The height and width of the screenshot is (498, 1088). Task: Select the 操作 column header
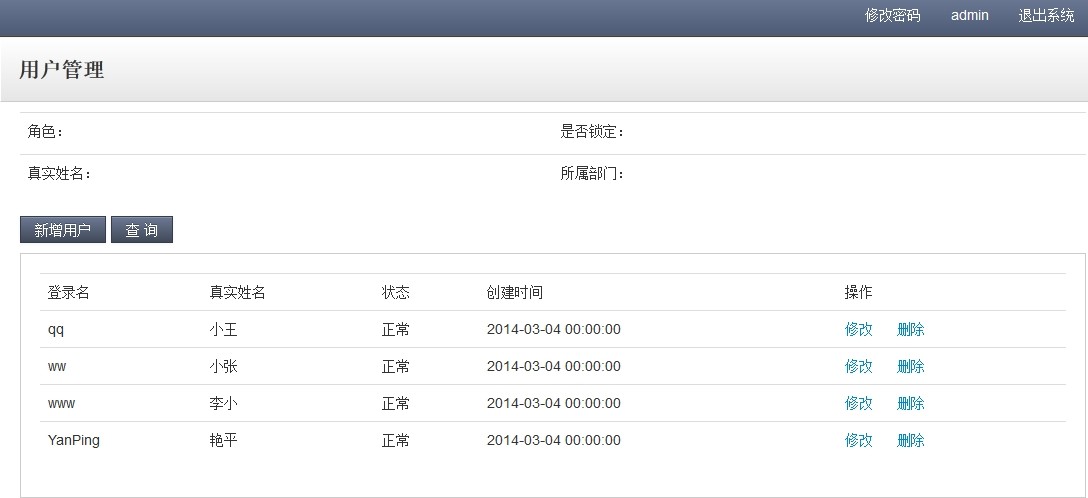coord(858,293)
